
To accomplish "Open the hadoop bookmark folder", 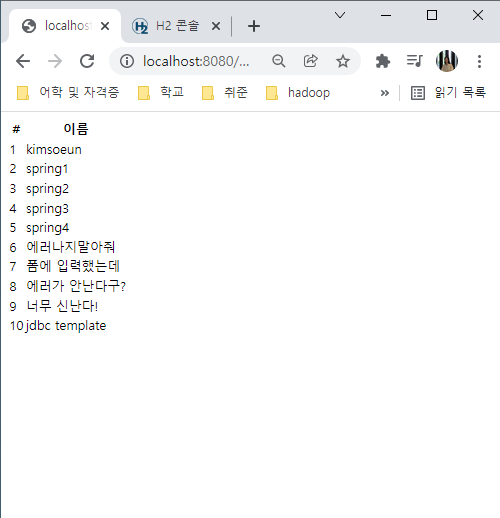I will tap(298, 92).
